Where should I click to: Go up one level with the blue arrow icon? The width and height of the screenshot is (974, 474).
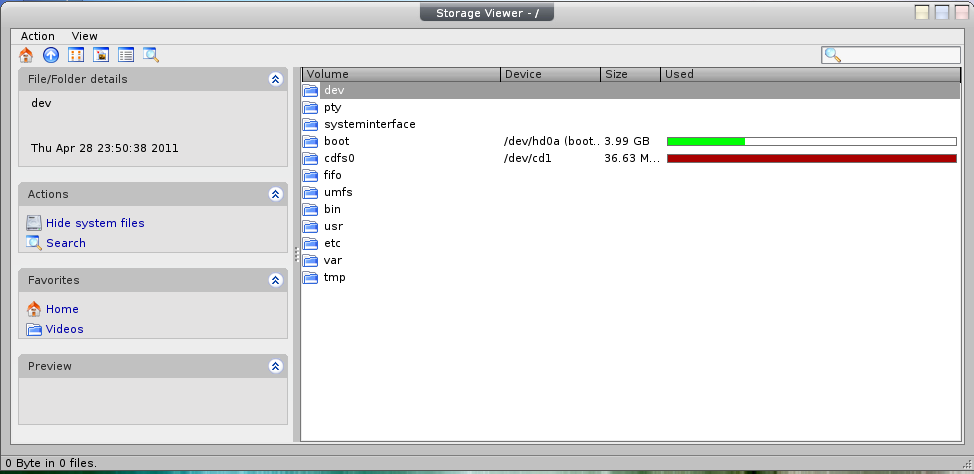click(51, 55)
